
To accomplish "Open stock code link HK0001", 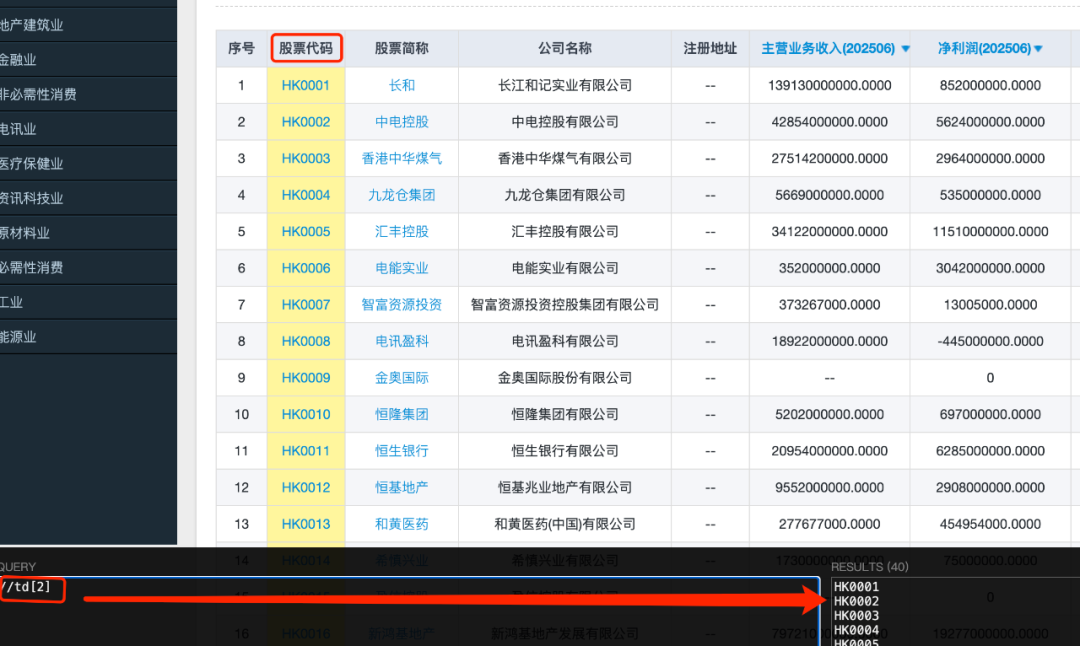I will tap(306, 85).
